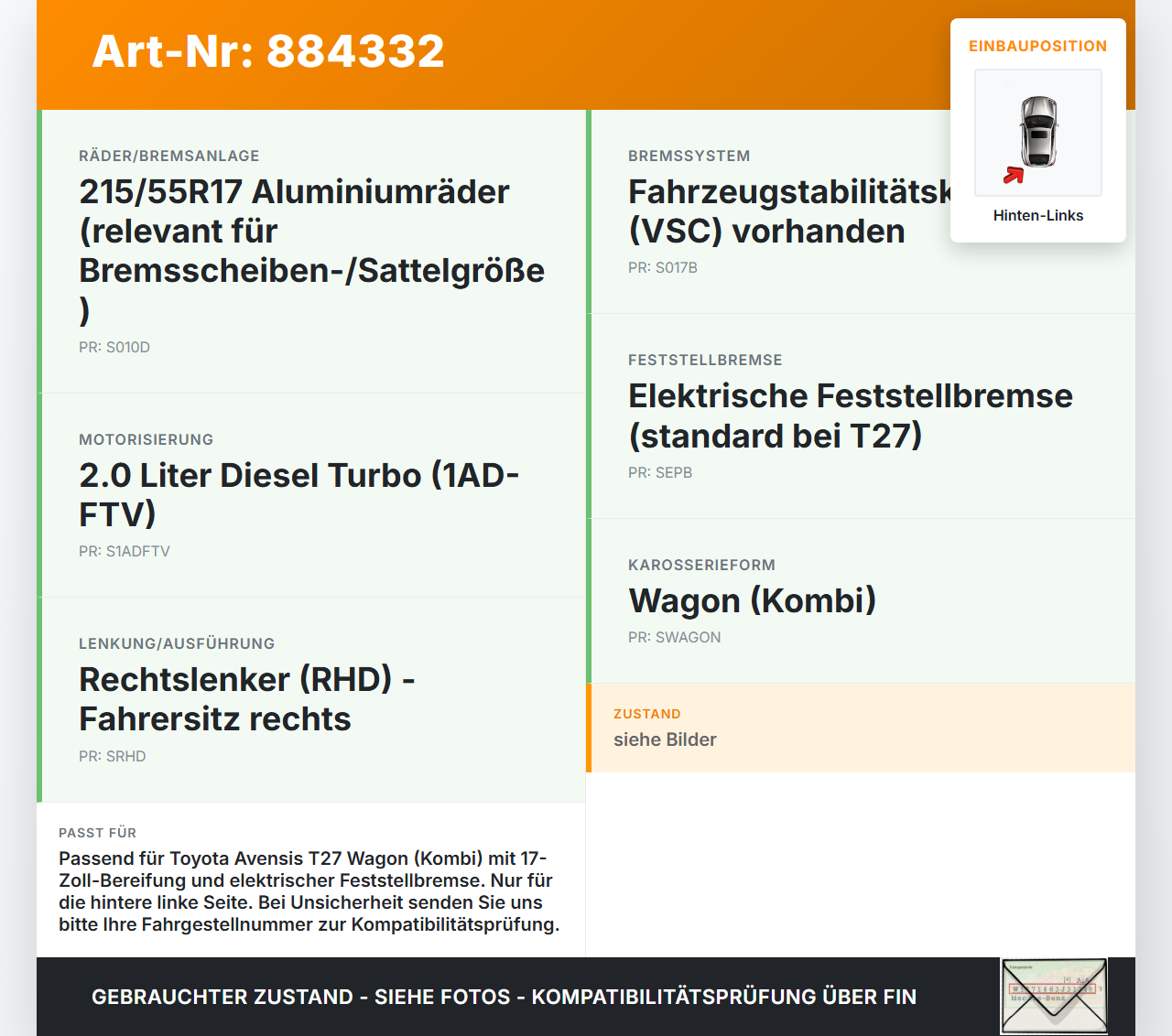Select the 215/55R17 Aluminiumräder text
The height and width of the screenshot is (1036, 1172).
coord(294,191)
